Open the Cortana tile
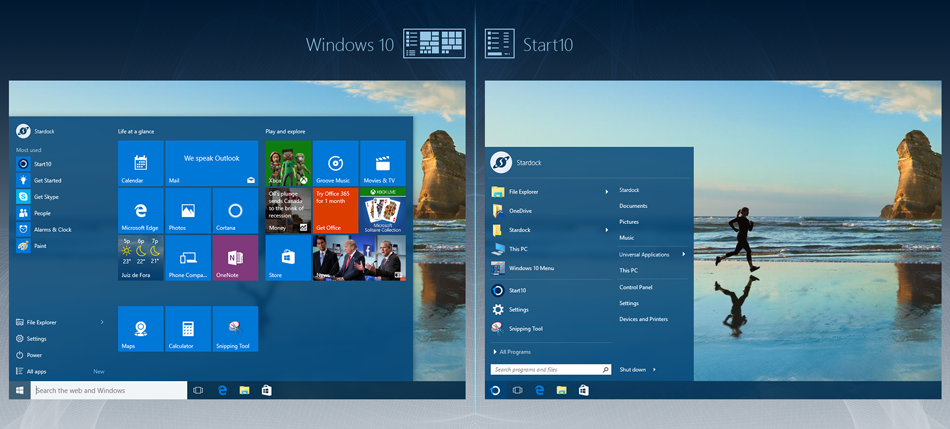950x429 pixels. [x=235, y=210]
